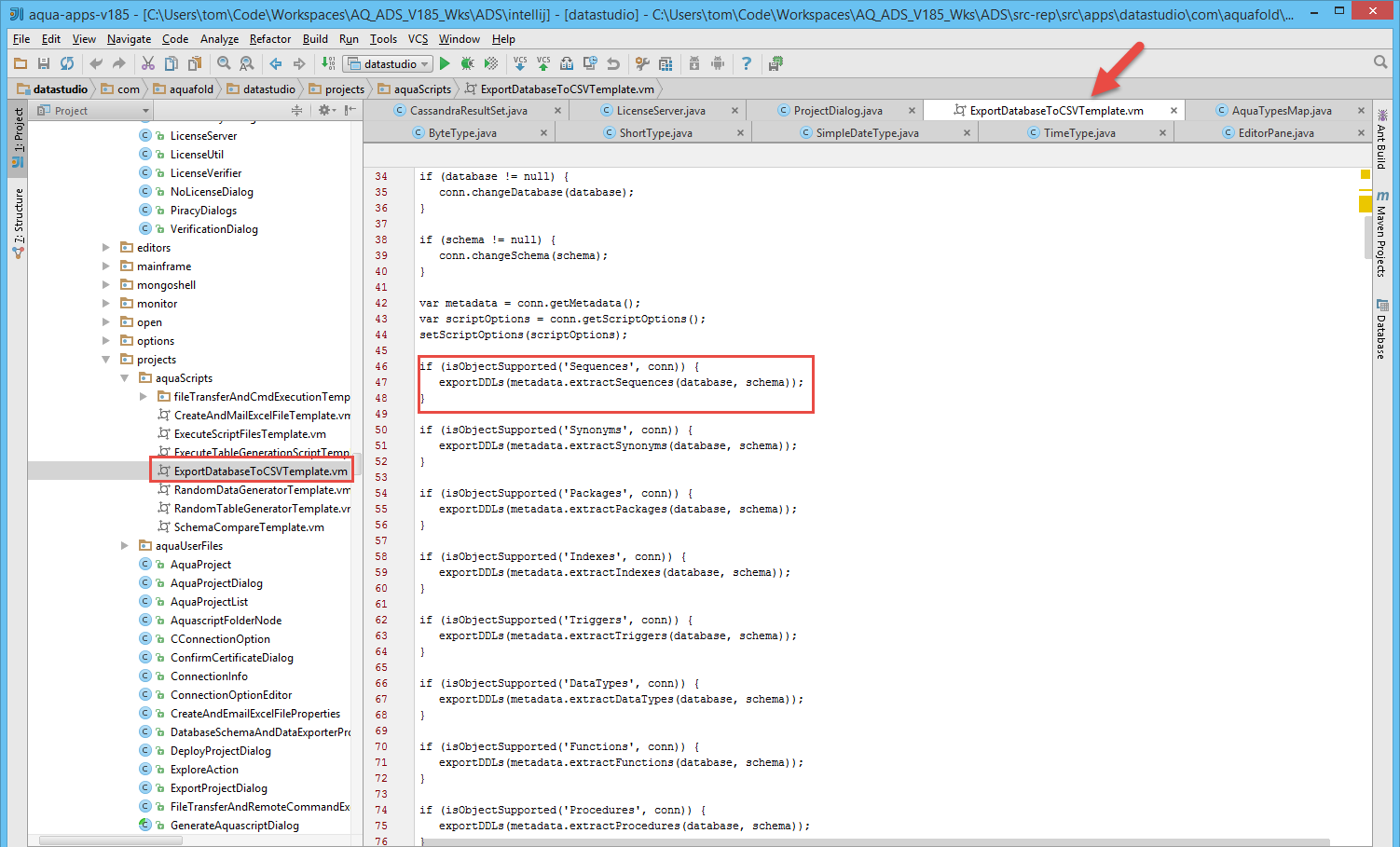Viewport: 1400px width, 847px height.
Task: Open the Project Structure icon
Action: coord(666,63)
